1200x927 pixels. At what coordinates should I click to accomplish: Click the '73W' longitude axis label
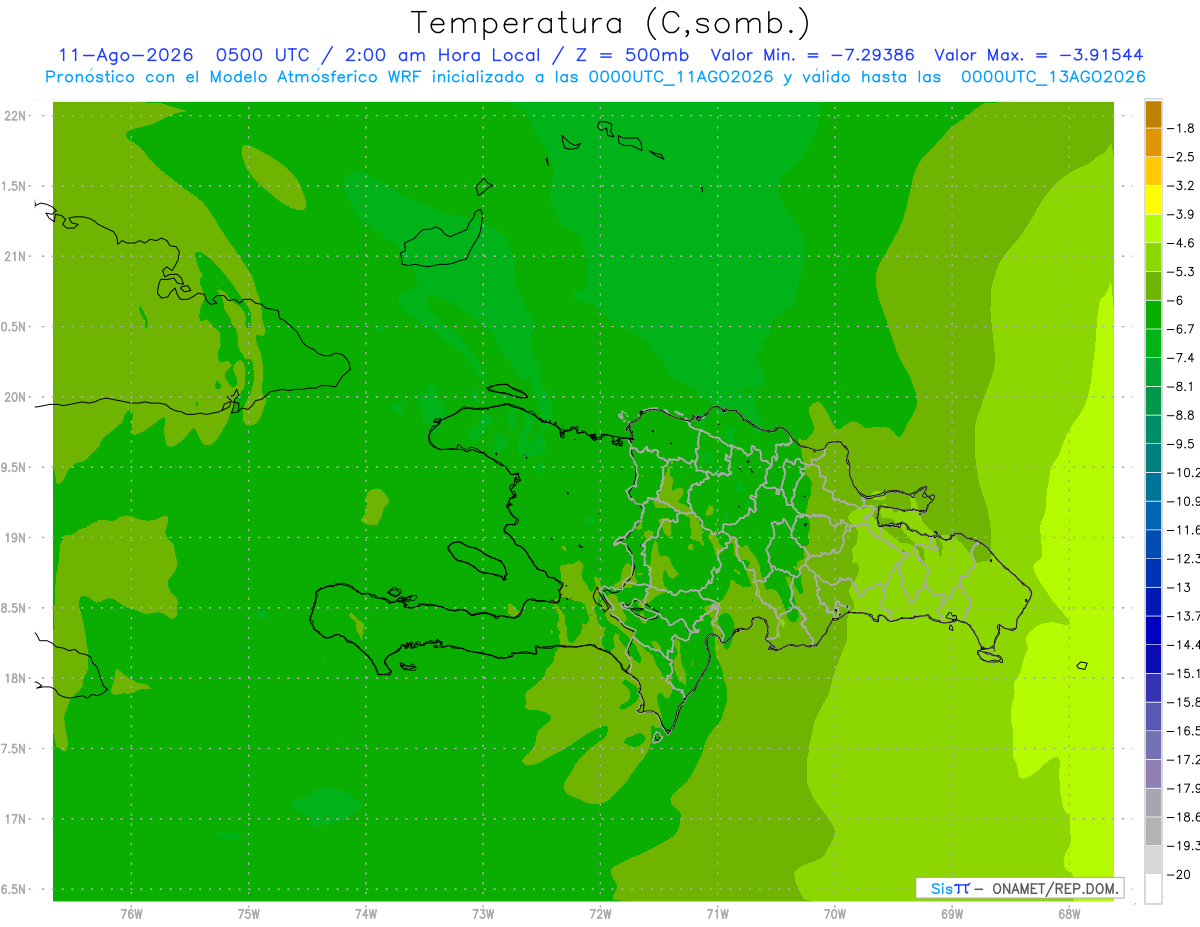pyautogui.click(x=483, y=913)
